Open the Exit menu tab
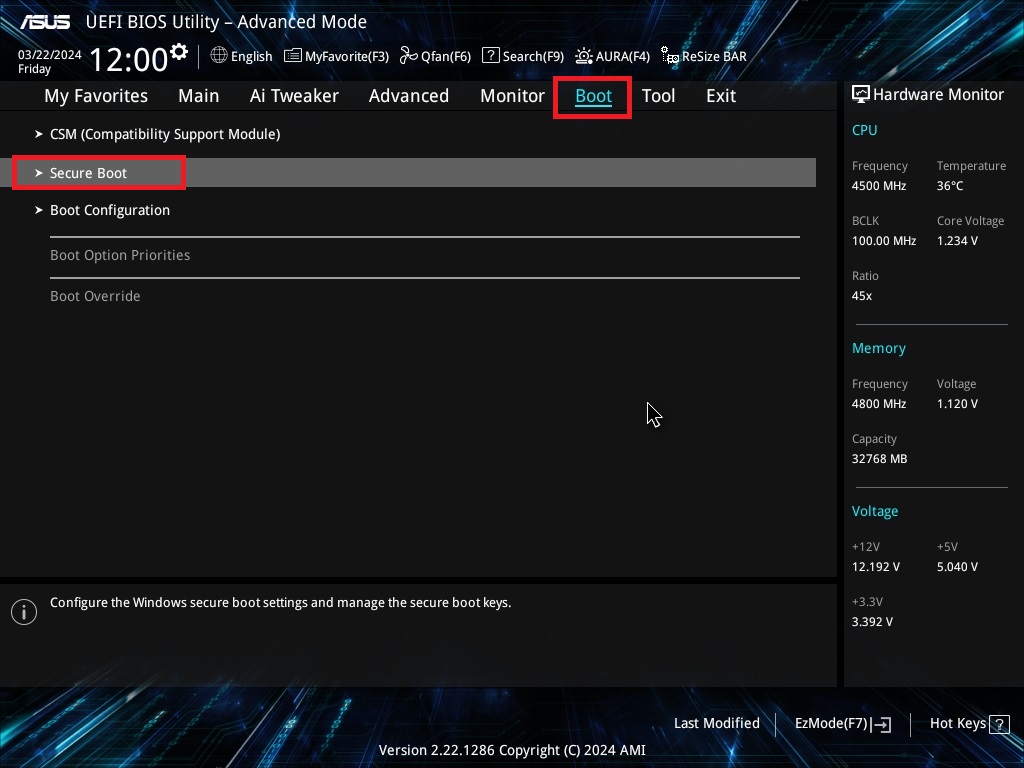 tap(720, 95)
